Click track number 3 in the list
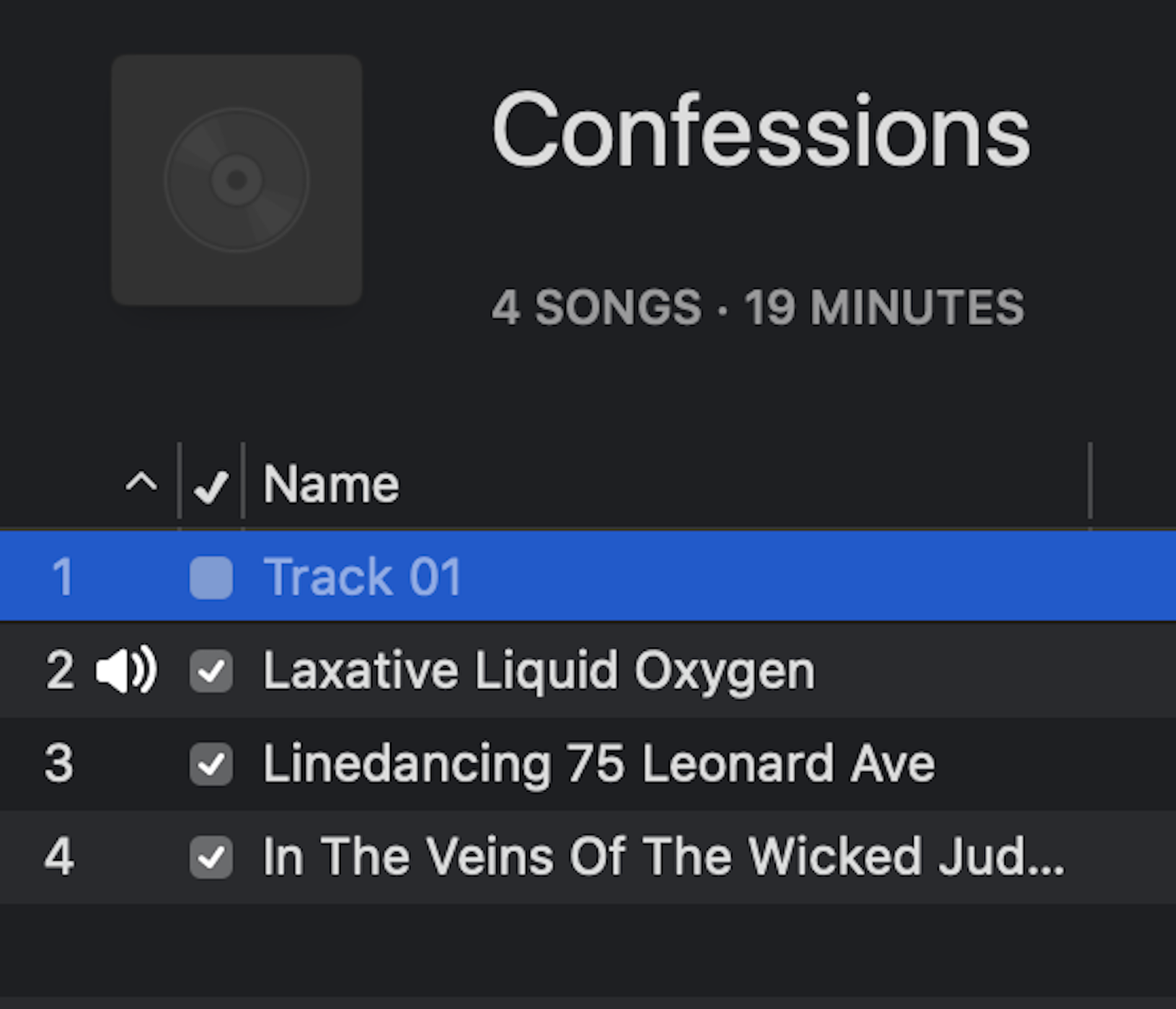1176x1009 pixels. click(x=59, y=764)
